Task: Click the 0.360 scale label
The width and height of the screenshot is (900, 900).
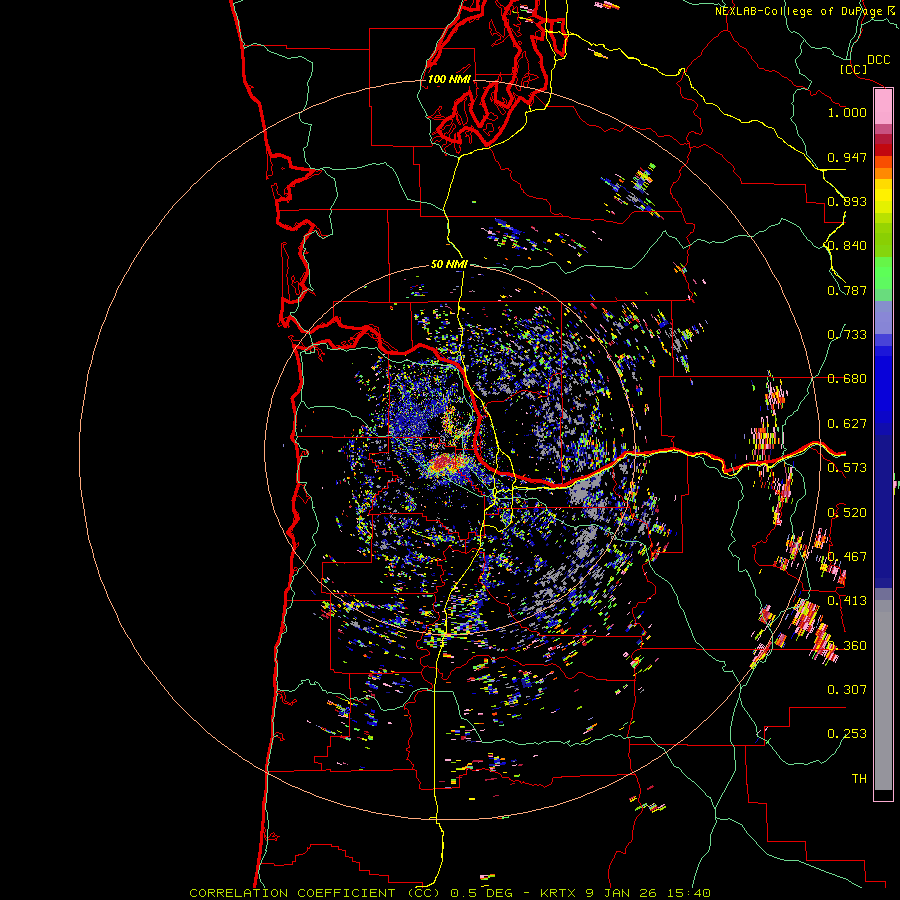Action: [x=847, y=646]
